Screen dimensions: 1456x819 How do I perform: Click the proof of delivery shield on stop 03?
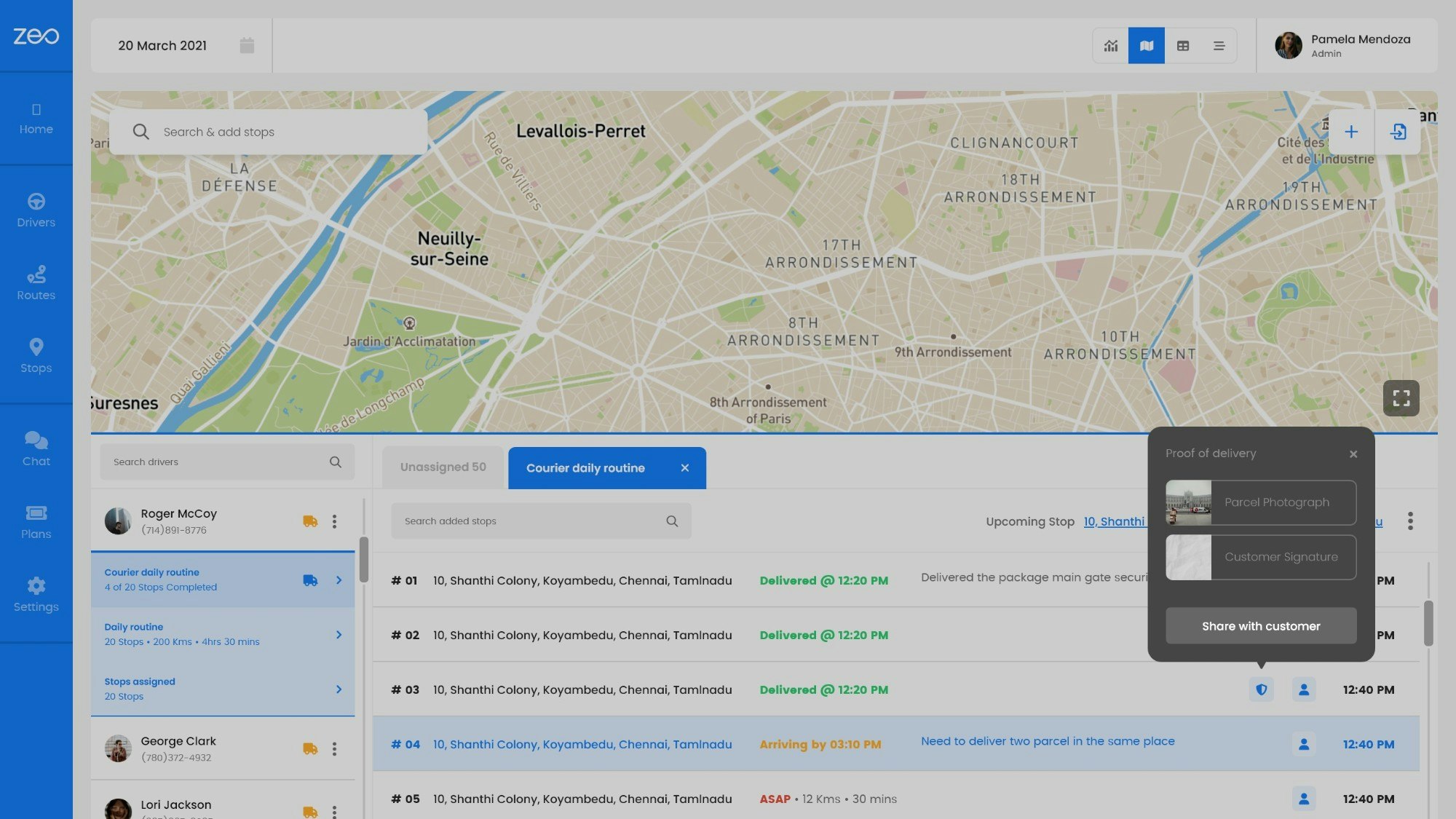(x=1261, y=689)
